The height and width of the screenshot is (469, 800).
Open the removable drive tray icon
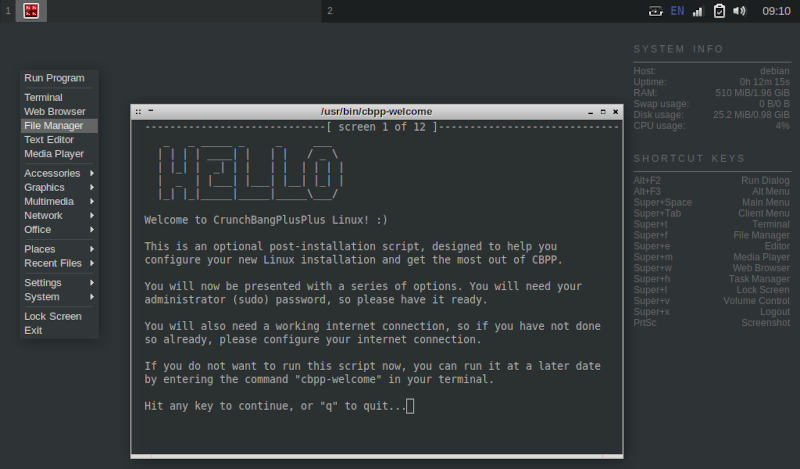click(656, 11)
